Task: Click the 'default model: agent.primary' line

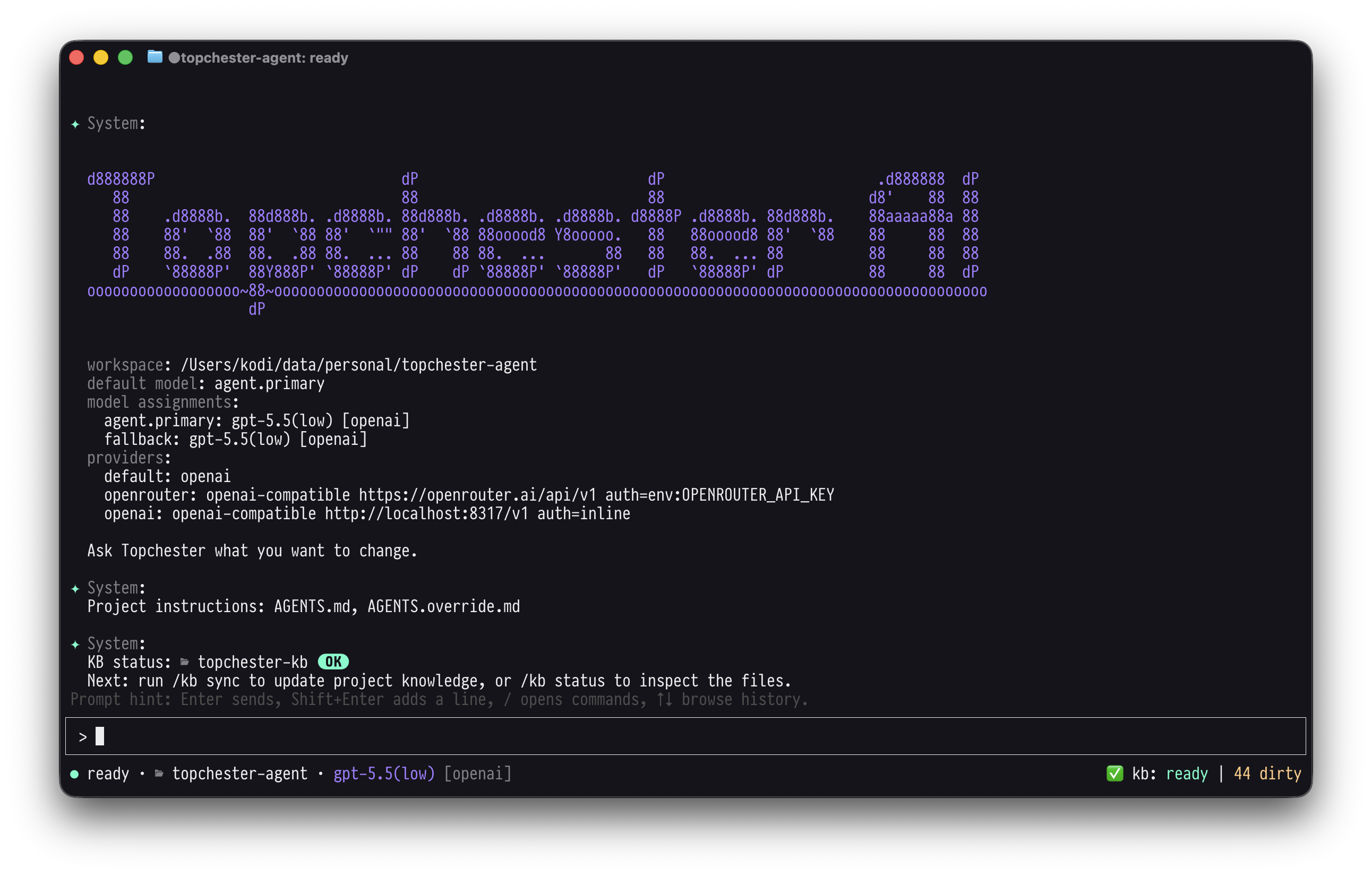Action: [205, 384]
